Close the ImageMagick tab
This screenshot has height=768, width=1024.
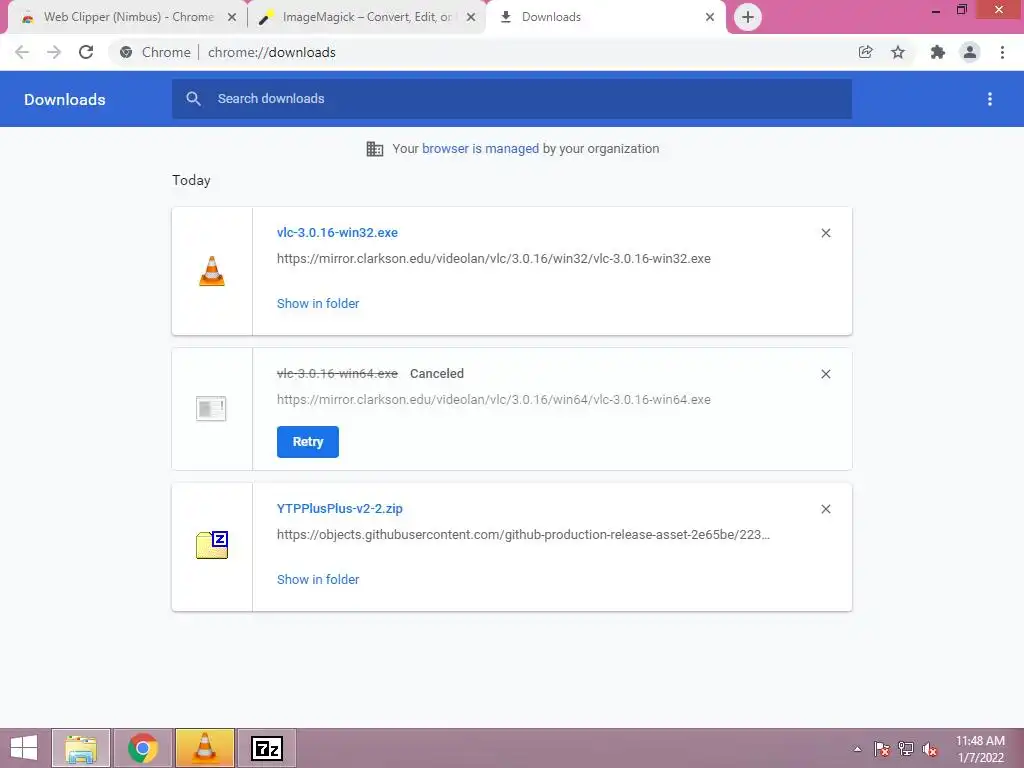471,17
